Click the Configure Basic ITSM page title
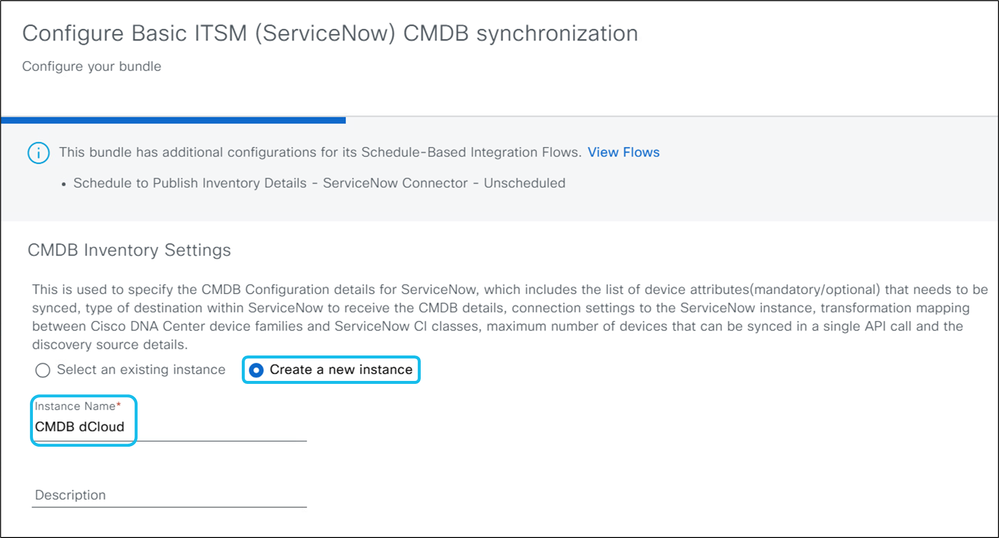The height and width of the screenshot is (538, 999). click(330, 33)
